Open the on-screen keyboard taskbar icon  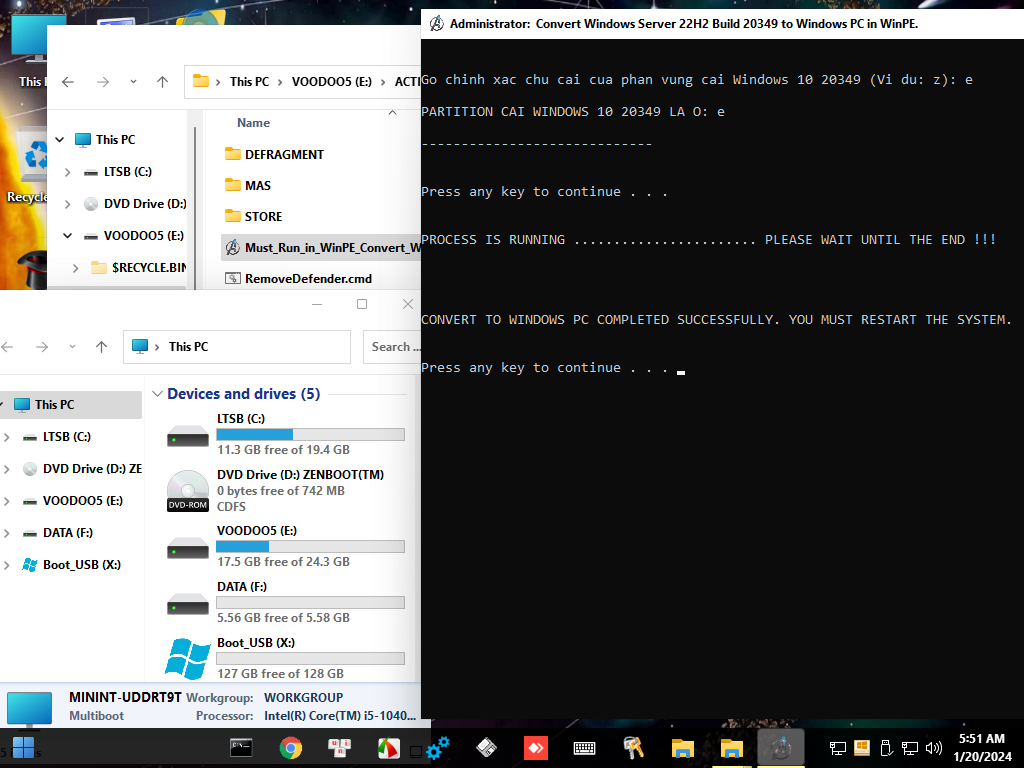pyautogui.click(x=584, y=748)
